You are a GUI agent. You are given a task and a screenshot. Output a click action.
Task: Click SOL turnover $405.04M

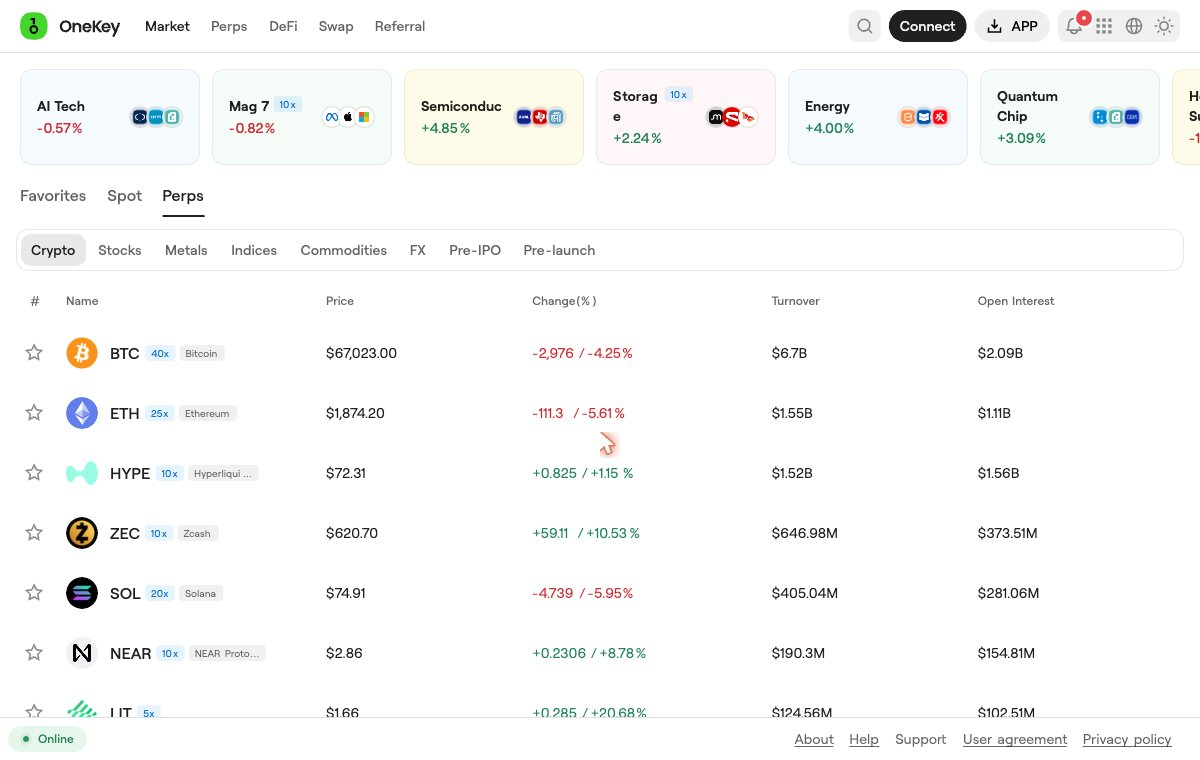[x=805, y=593]
